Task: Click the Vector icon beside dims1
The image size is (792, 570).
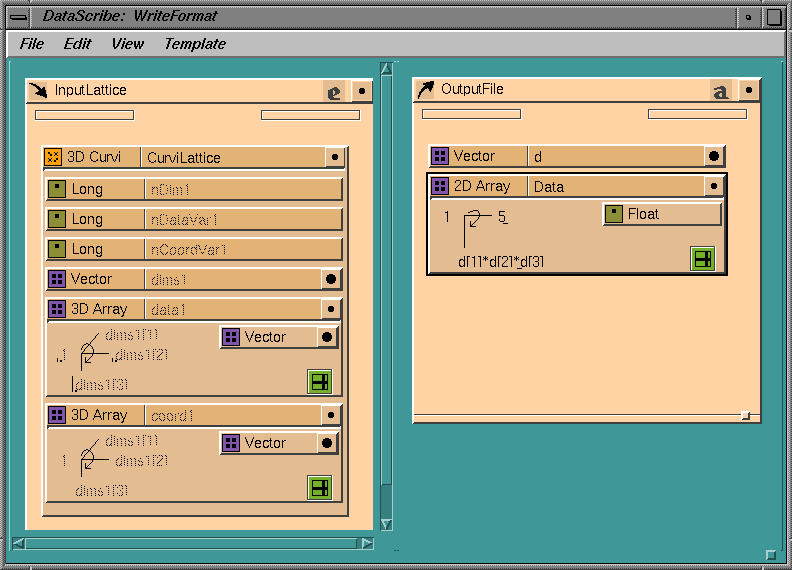Action: pyautogui.click(x=58, y=279)
